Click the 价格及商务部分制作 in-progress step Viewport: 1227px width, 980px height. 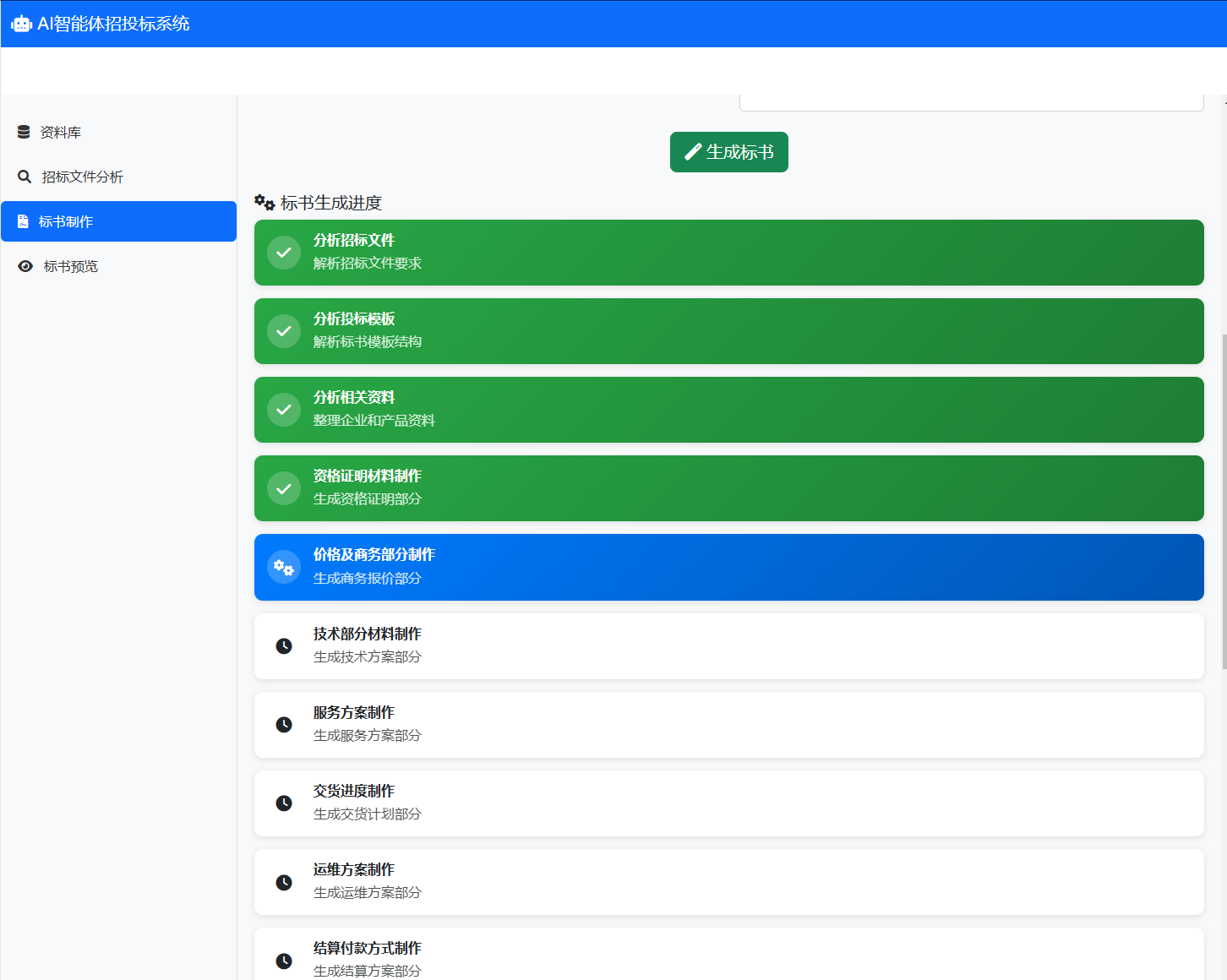(728, 567)
